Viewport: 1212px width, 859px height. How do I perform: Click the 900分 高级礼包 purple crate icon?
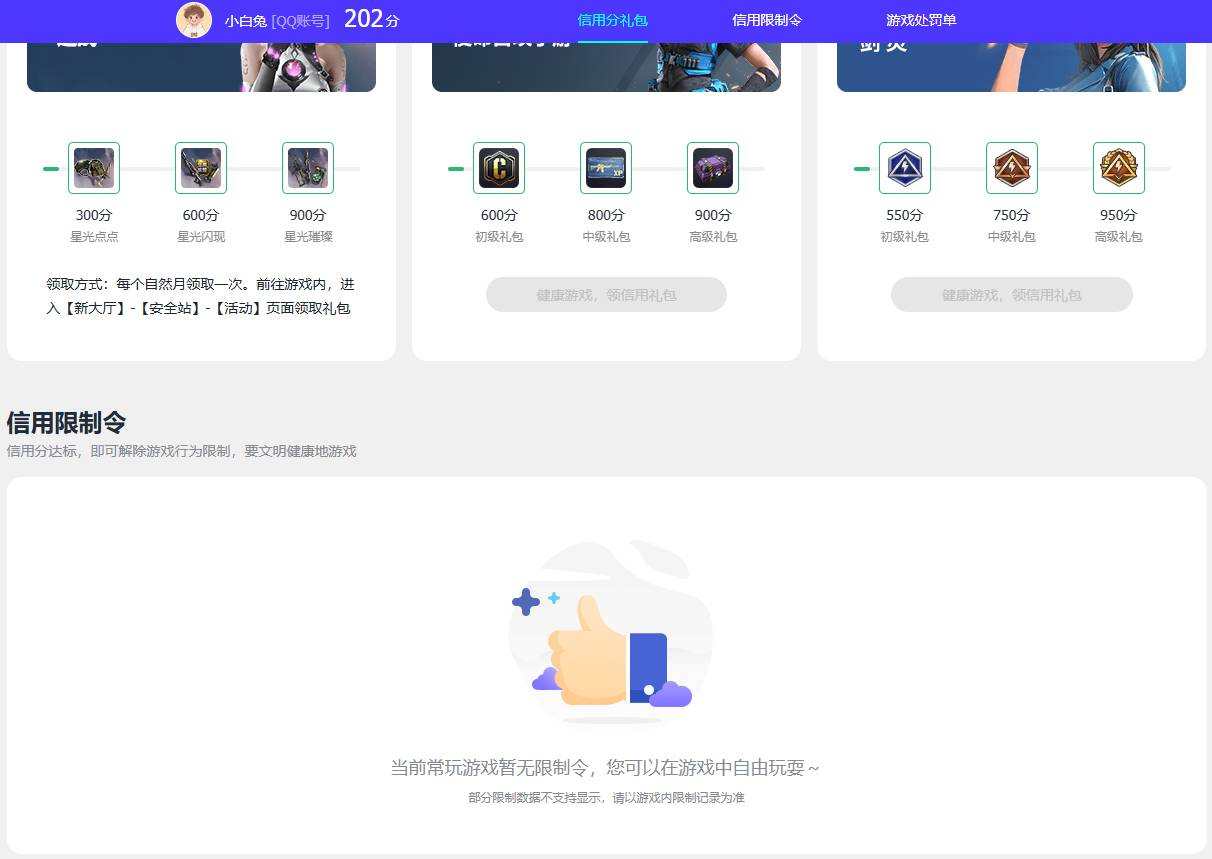pyautogui.click(x=713, y=168)
